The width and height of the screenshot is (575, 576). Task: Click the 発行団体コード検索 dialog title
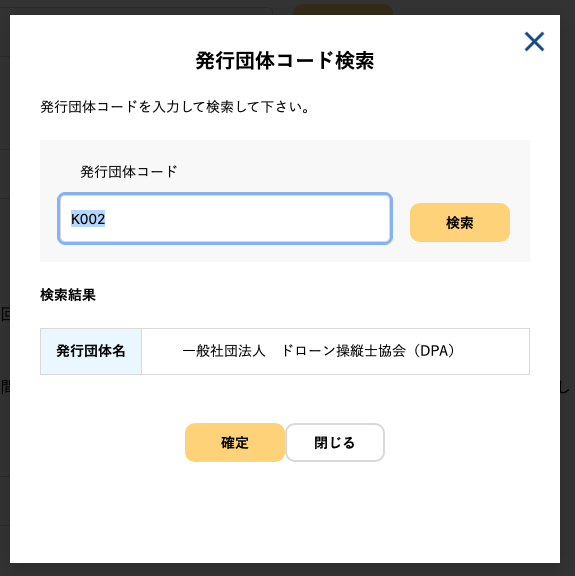point(285,61)
